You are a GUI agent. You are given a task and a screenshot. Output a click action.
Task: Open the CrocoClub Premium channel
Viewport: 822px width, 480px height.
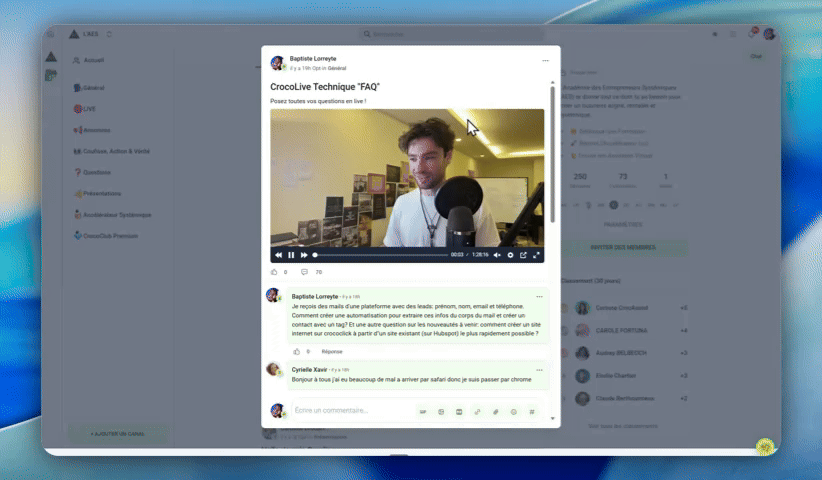106,236
